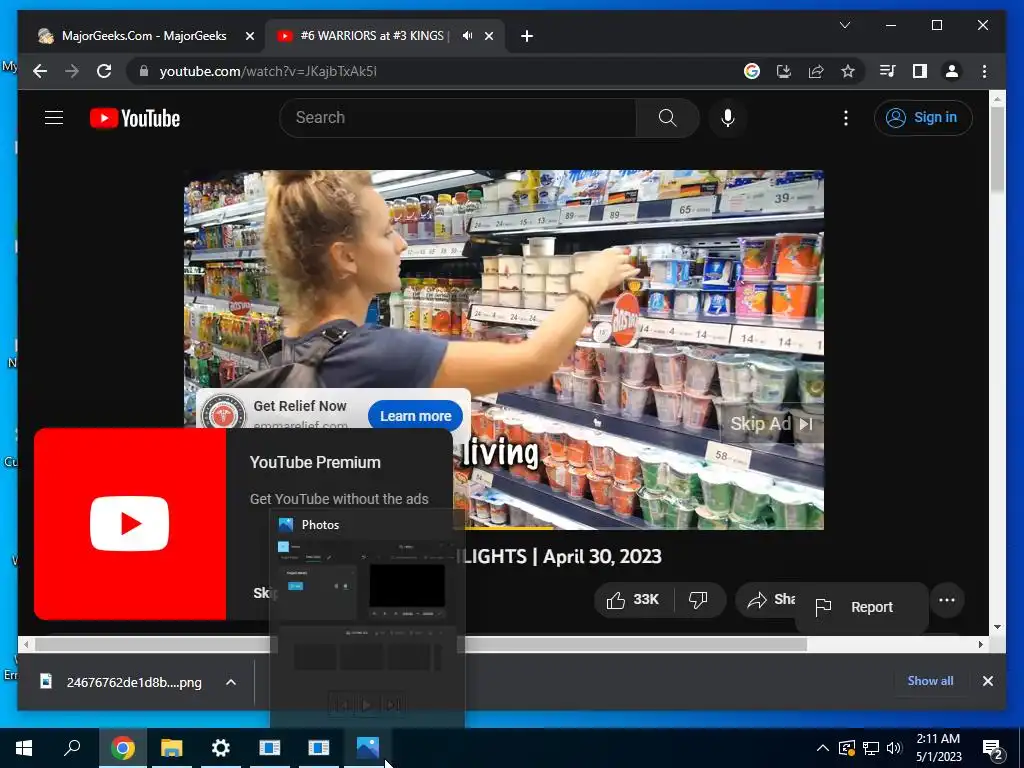Open the Chrome three-dot menu

[x=984, y=71]
